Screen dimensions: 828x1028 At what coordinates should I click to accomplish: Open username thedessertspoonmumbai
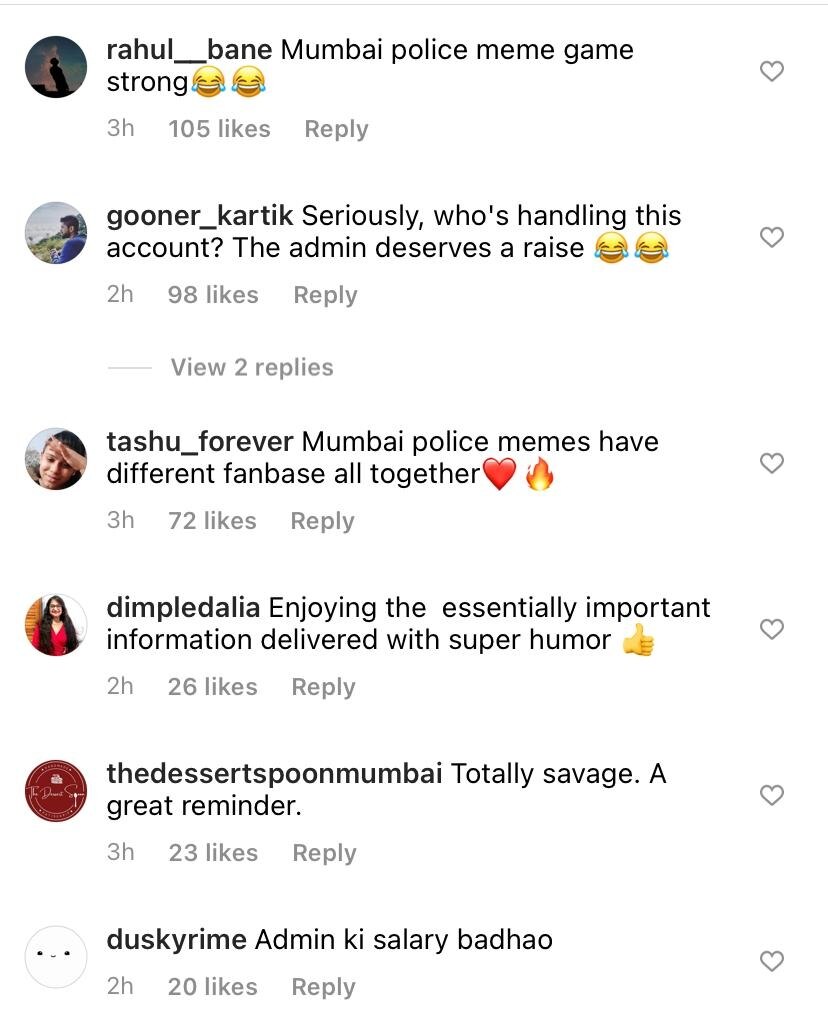click(274, 774)
